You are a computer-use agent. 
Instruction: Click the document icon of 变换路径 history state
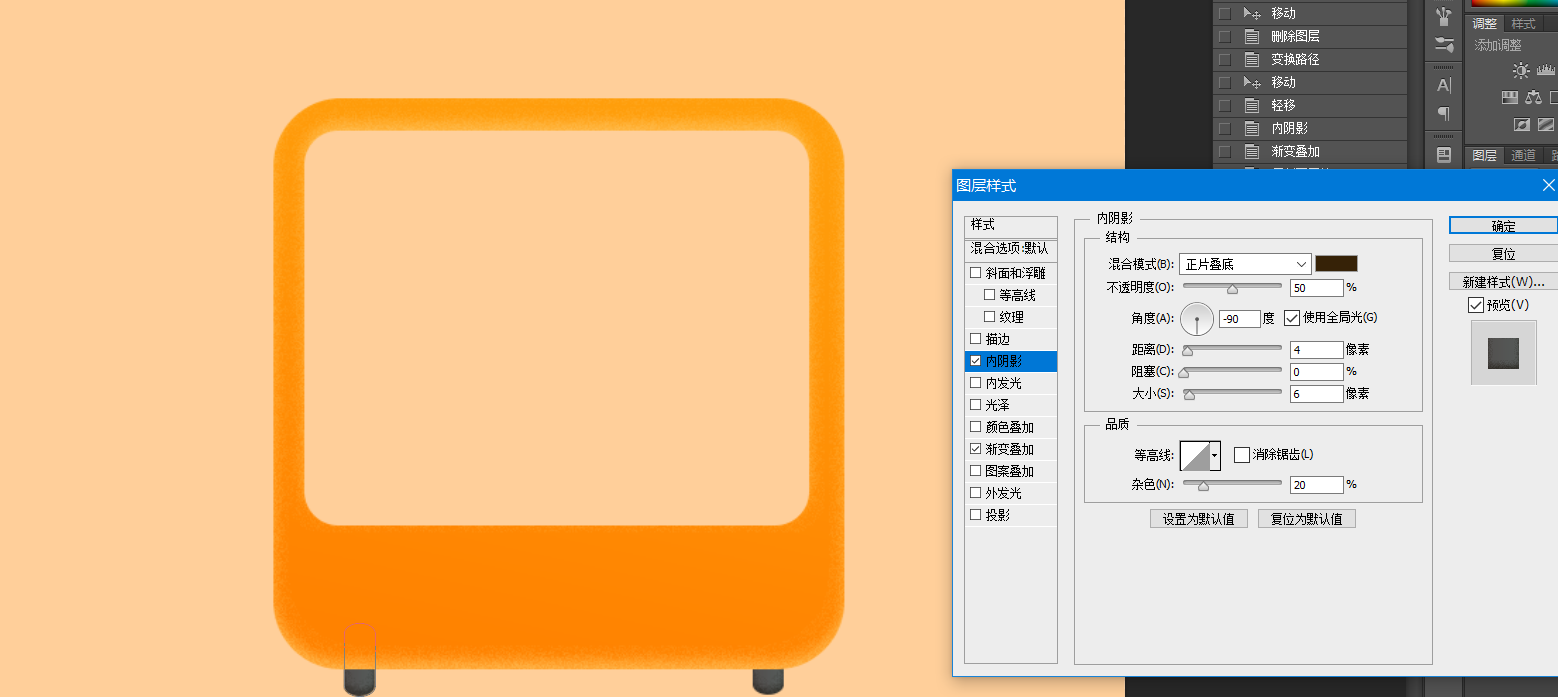(x=1251, y=59)
